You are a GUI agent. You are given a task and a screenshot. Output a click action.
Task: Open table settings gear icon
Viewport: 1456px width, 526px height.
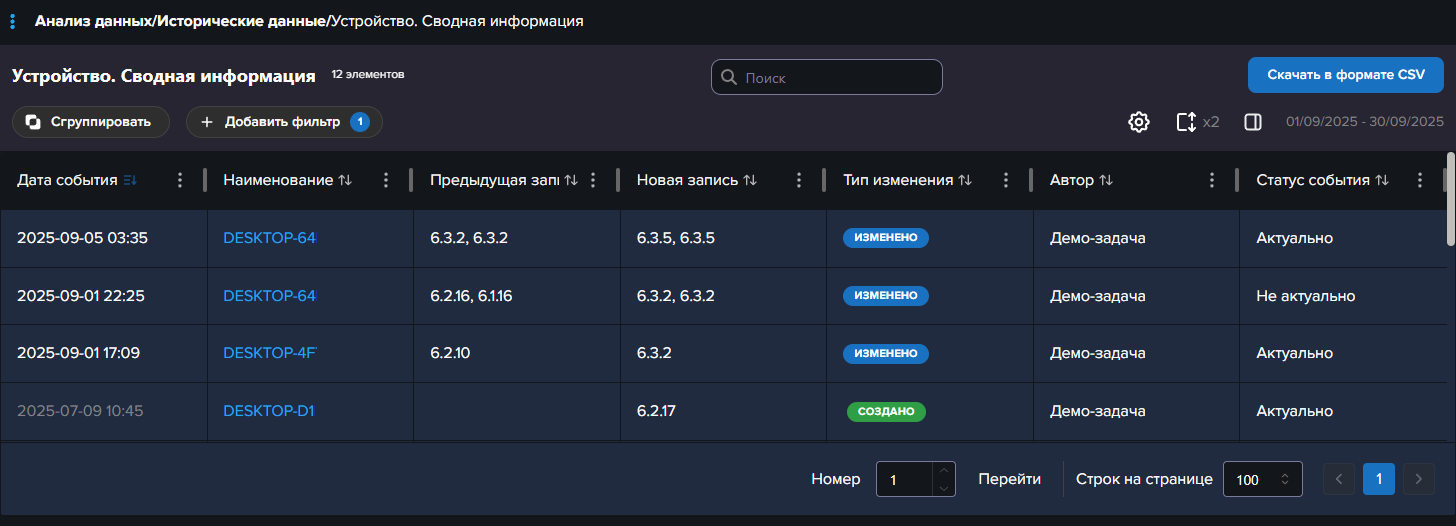coord(1138,122)
